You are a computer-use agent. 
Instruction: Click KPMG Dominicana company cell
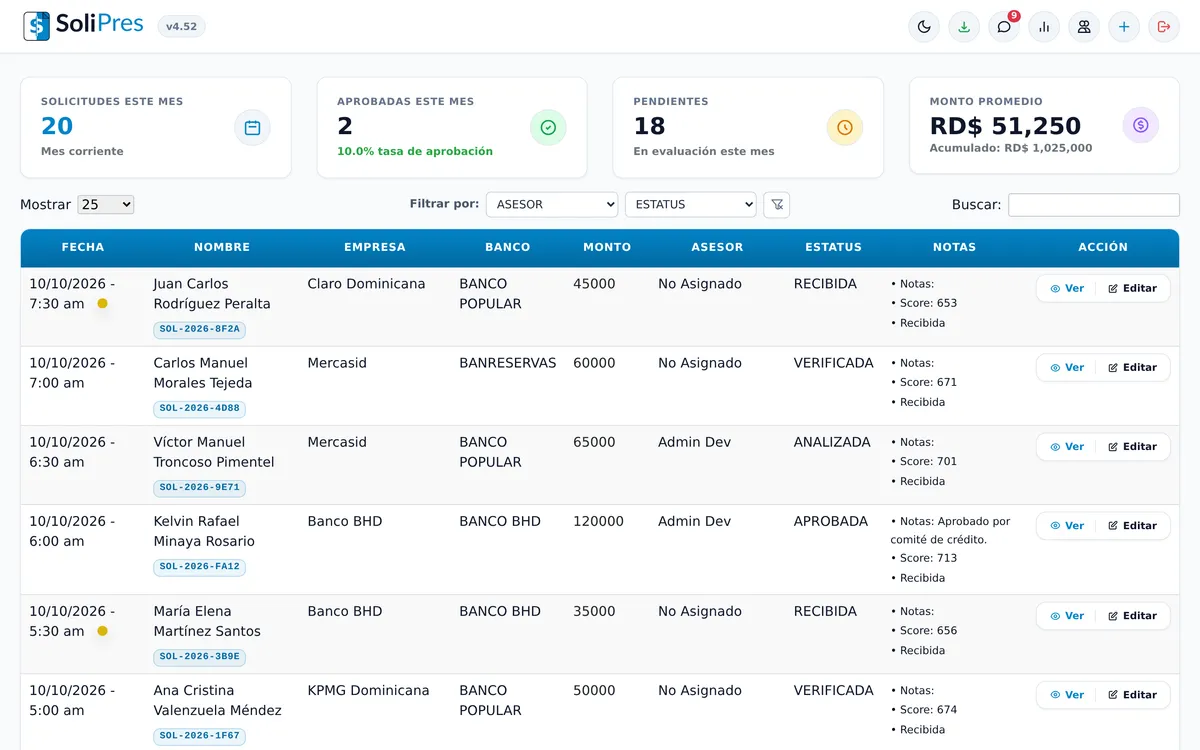[x=368, y=690]
